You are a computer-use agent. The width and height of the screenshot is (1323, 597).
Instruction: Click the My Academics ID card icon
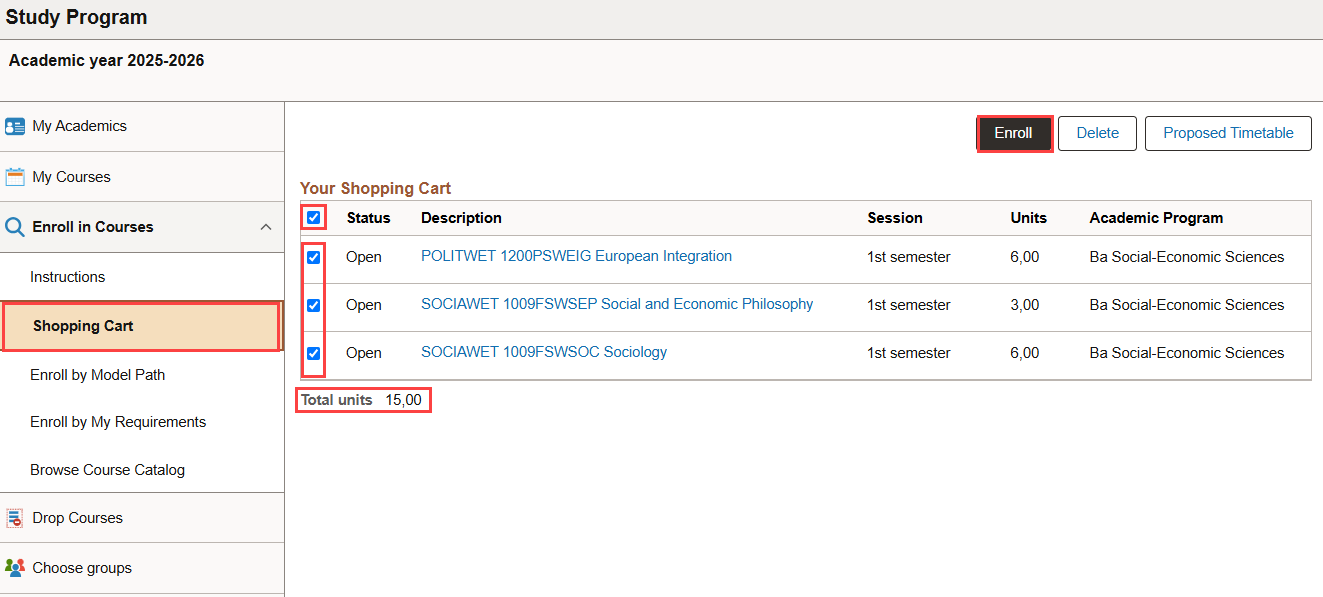(x=15, y=127)
